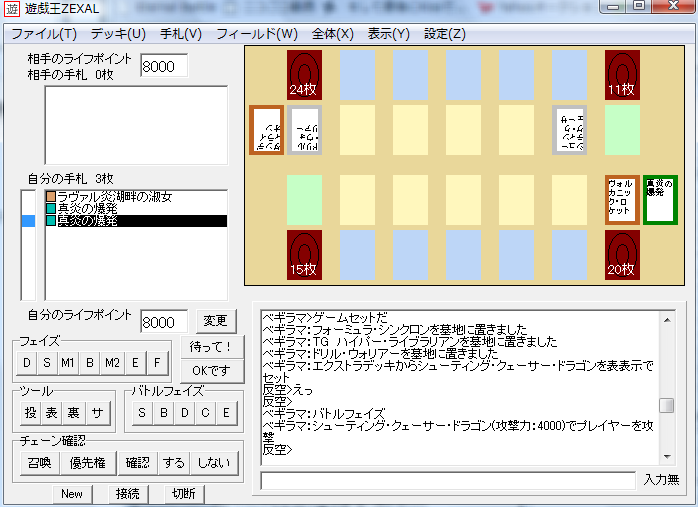This screenshot has height=507, width=698.
Task: Click your green field zone
Action: (304, 199)
